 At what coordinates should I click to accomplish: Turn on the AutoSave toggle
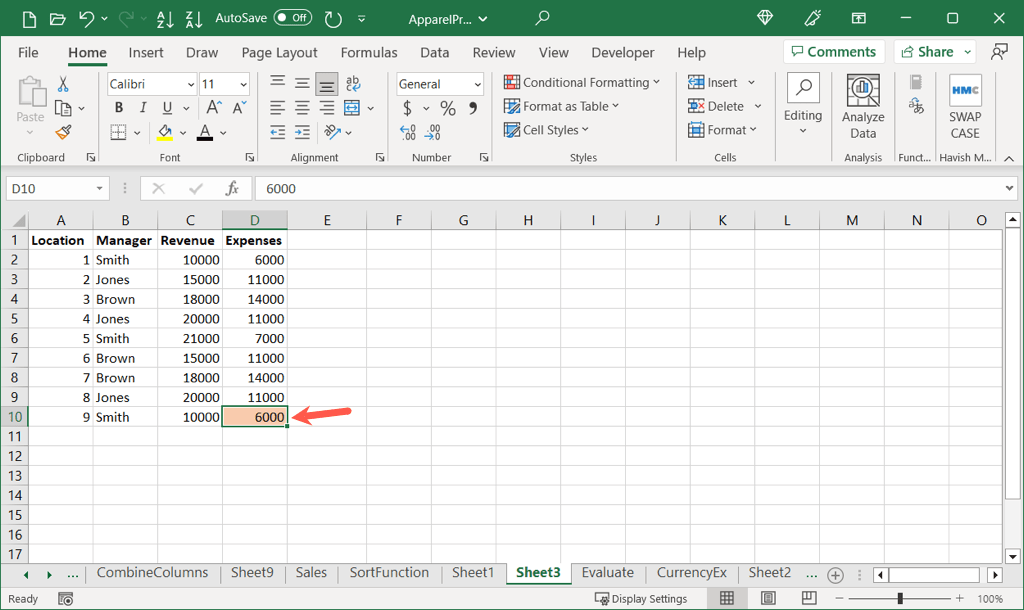292,18
